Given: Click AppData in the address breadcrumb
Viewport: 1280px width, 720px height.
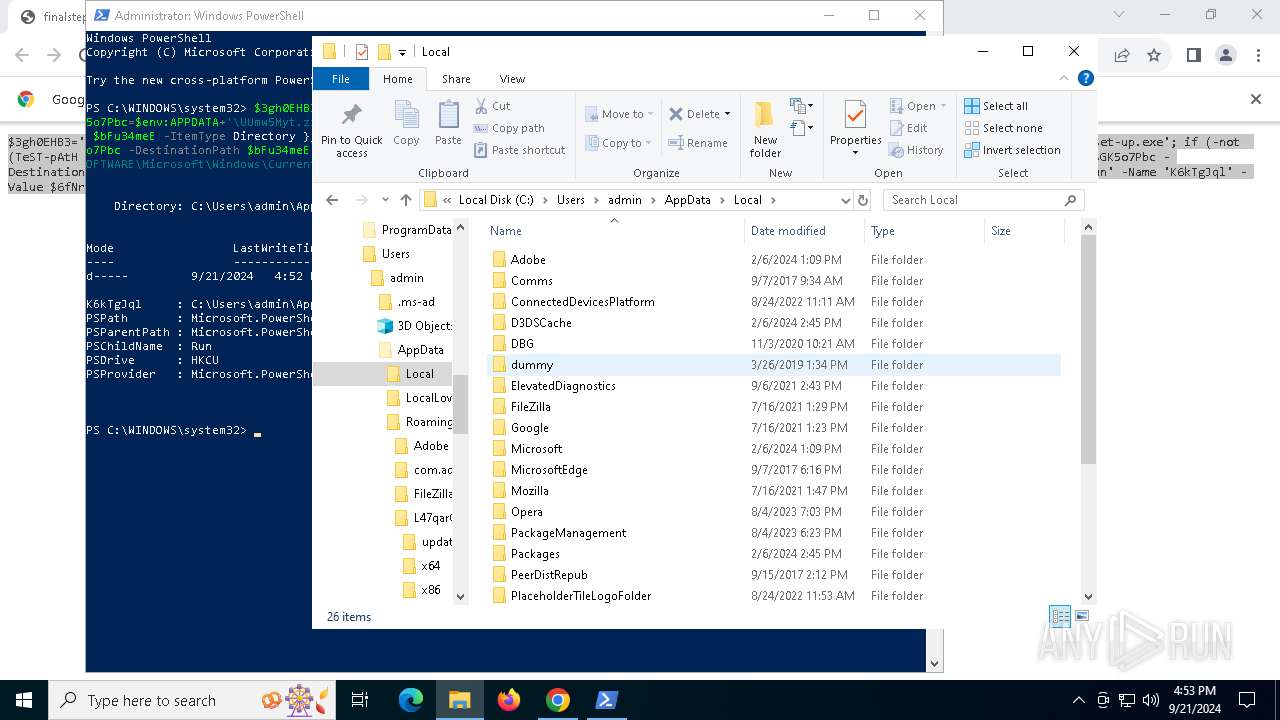Looking at the screenshot, I should [687, 200].
